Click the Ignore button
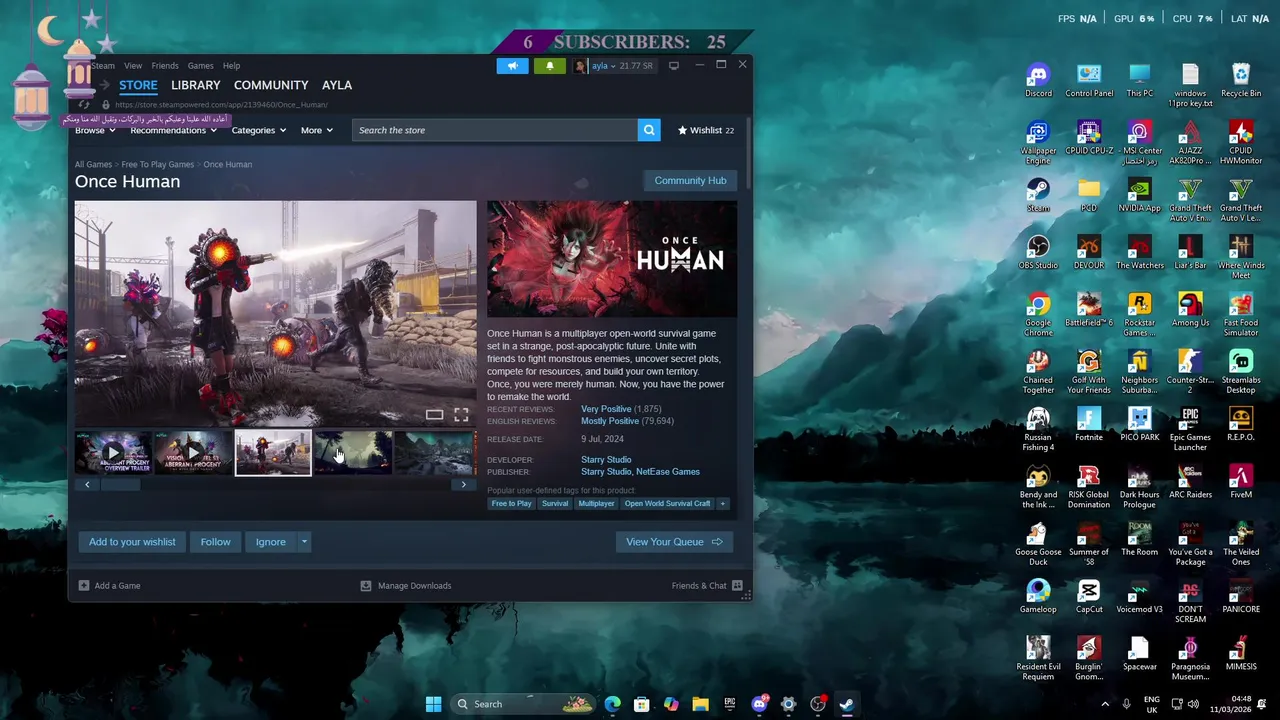 (270, 542)
